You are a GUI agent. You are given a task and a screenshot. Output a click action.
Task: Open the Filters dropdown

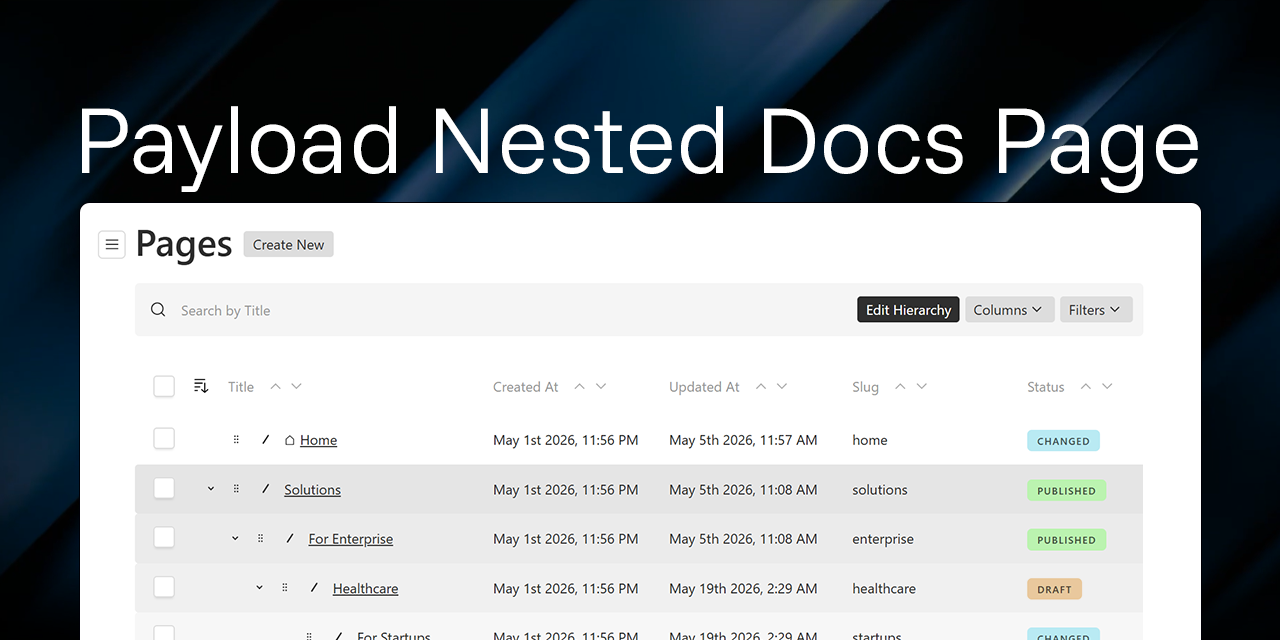click(1096, 310)
